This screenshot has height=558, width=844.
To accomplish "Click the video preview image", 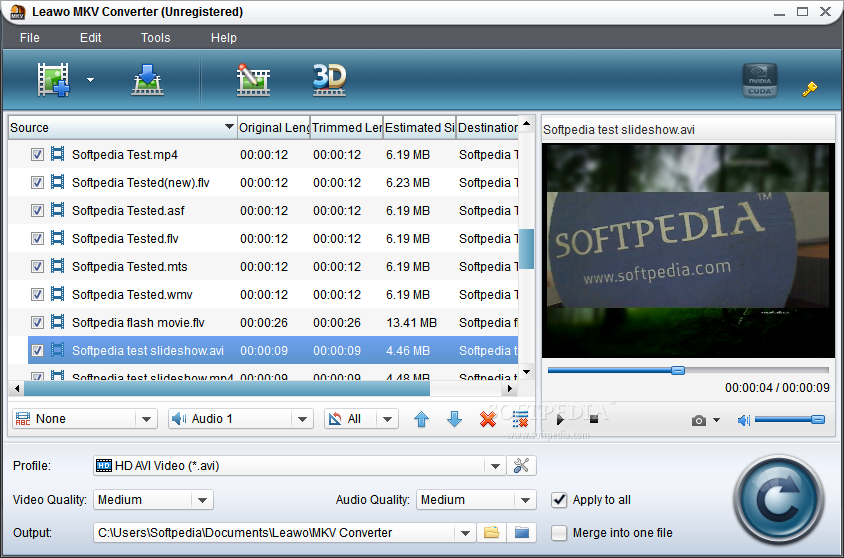I will click(x=688, y=250).
